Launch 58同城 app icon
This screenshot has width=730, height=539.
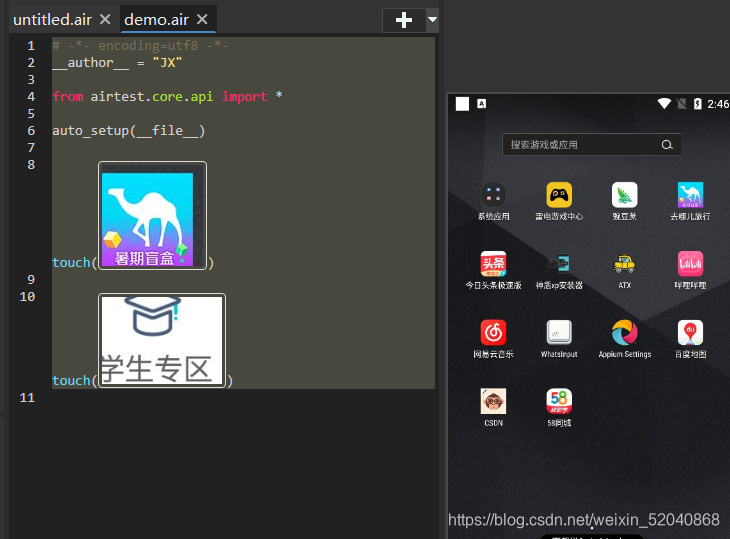pyautogui.click(x=559, y=401)
